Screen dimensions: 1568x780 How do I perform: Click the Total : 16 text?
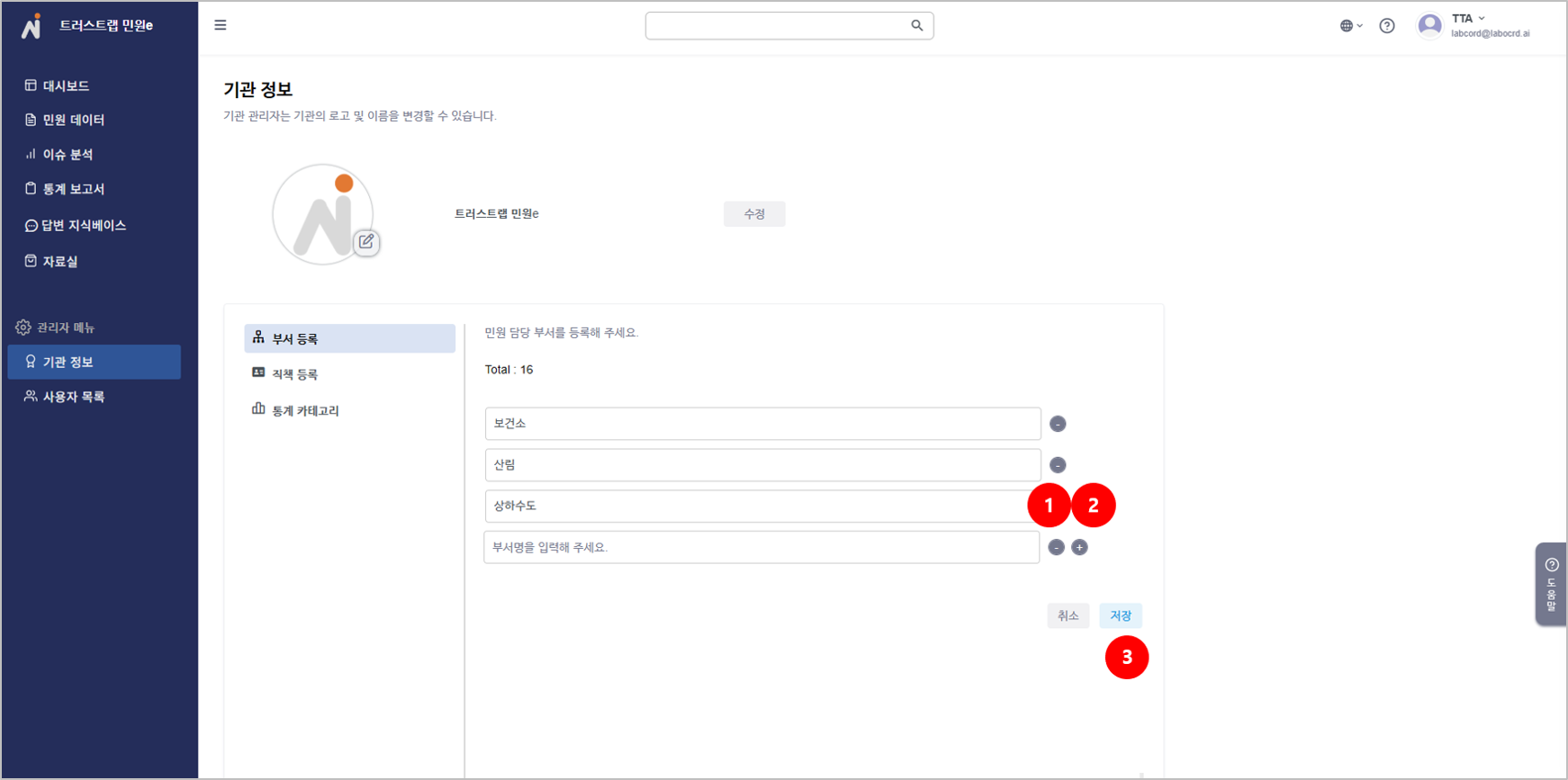509,370
